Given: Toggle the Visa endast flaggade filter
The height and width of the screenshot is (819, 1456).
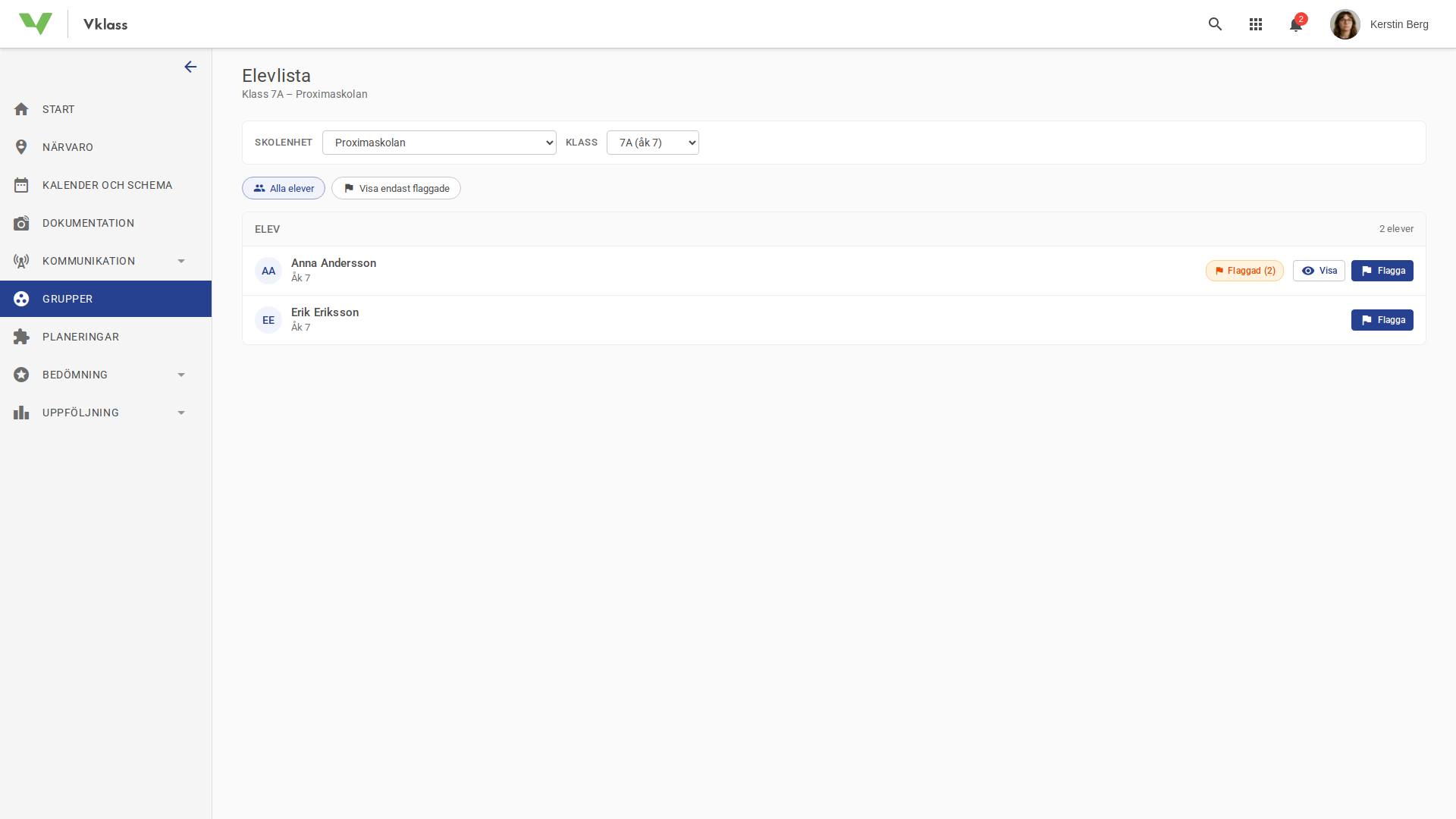Looking at the screenshot, I should (x=395, y=188).
